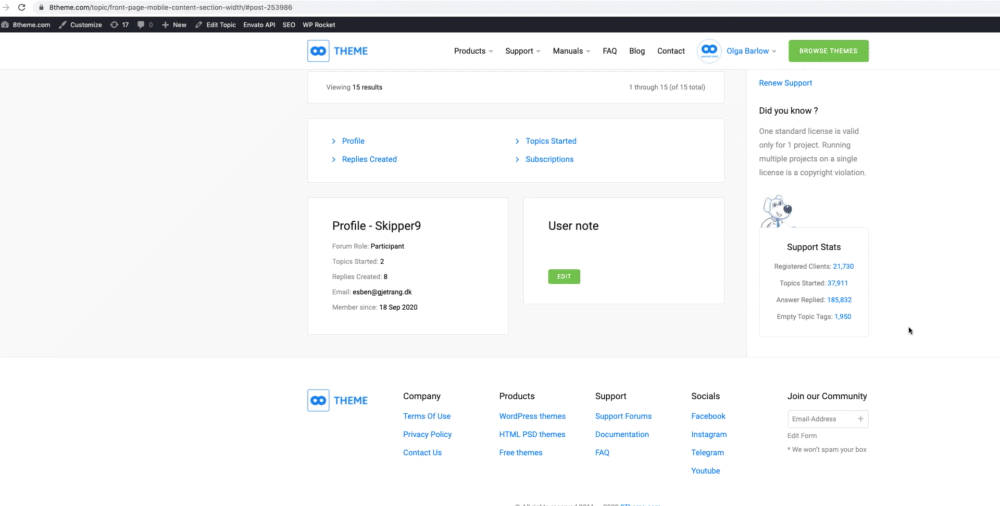Click the green Edit user note button
Screen dimensions: 1000x506
point(564,277)
